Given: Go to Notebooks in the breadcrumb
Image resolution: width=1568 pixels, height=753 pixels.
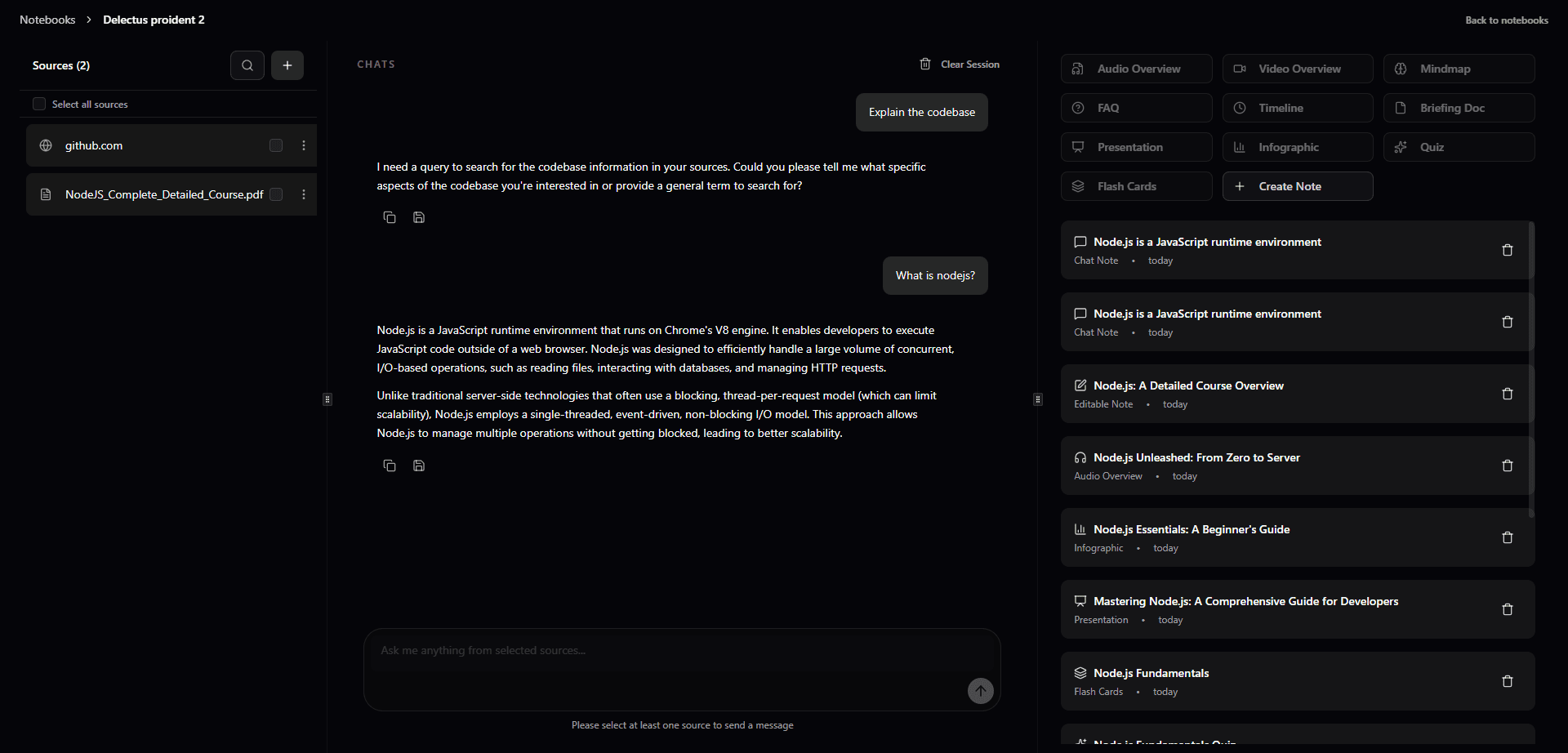Looking at the screenshot, I should [47, 20].
